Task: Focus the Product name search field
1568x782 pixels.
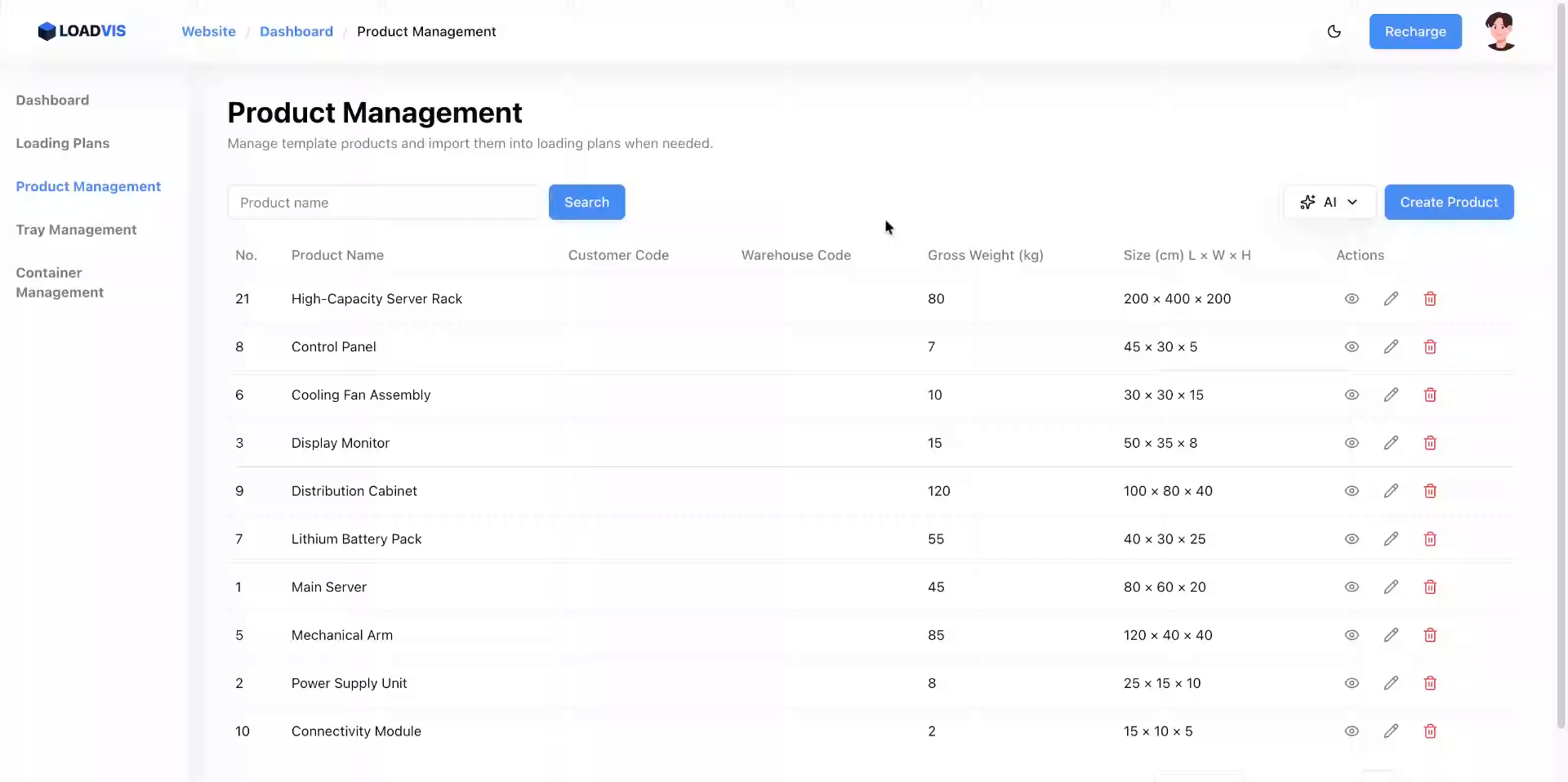Action: [384, 203]
